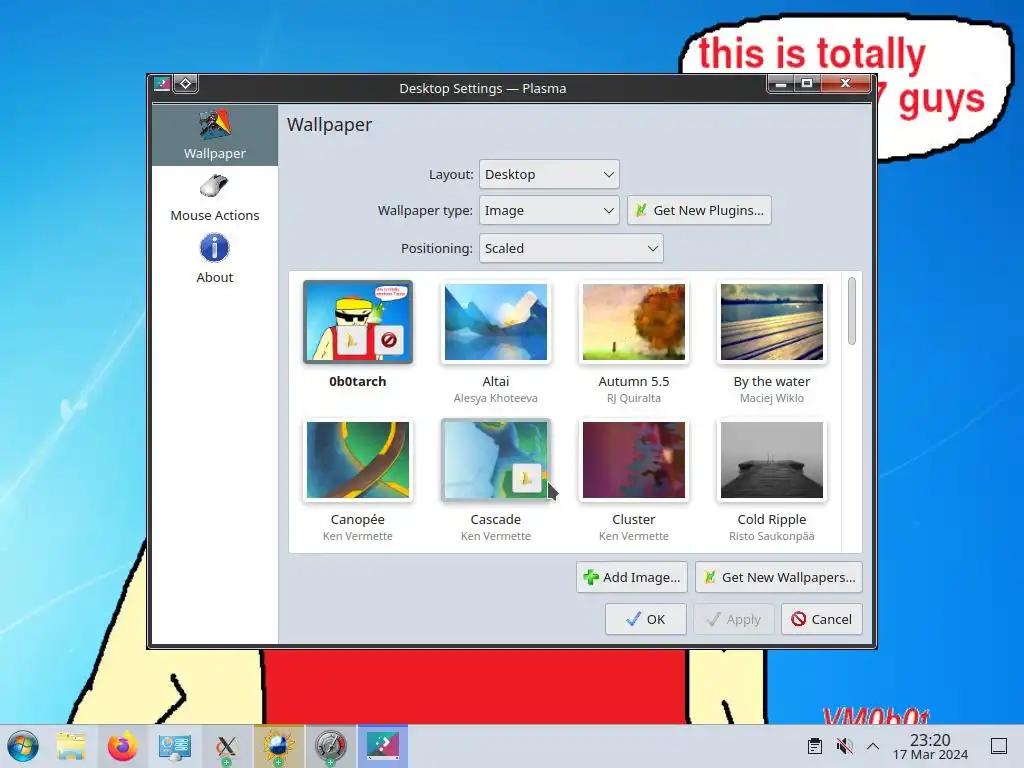Open the clipboard tray icon
Viewport: 1024px width, 768px height.
(x=814, y=746)
